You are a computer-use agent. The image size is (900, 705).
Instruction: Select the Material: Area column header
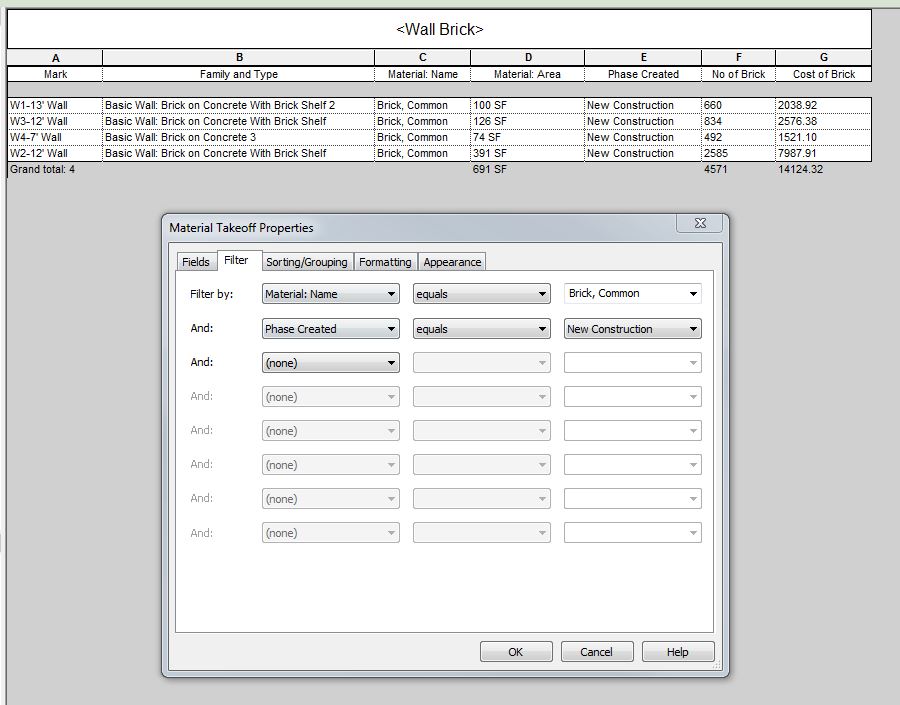(528, 73)
